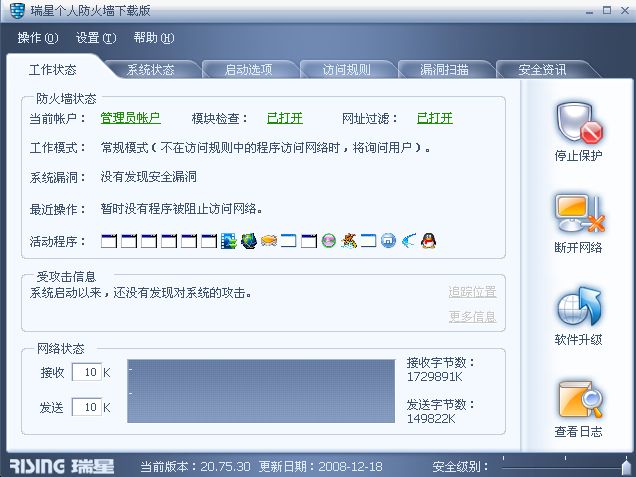Click 已打开 link next to 模块检查

285,118
